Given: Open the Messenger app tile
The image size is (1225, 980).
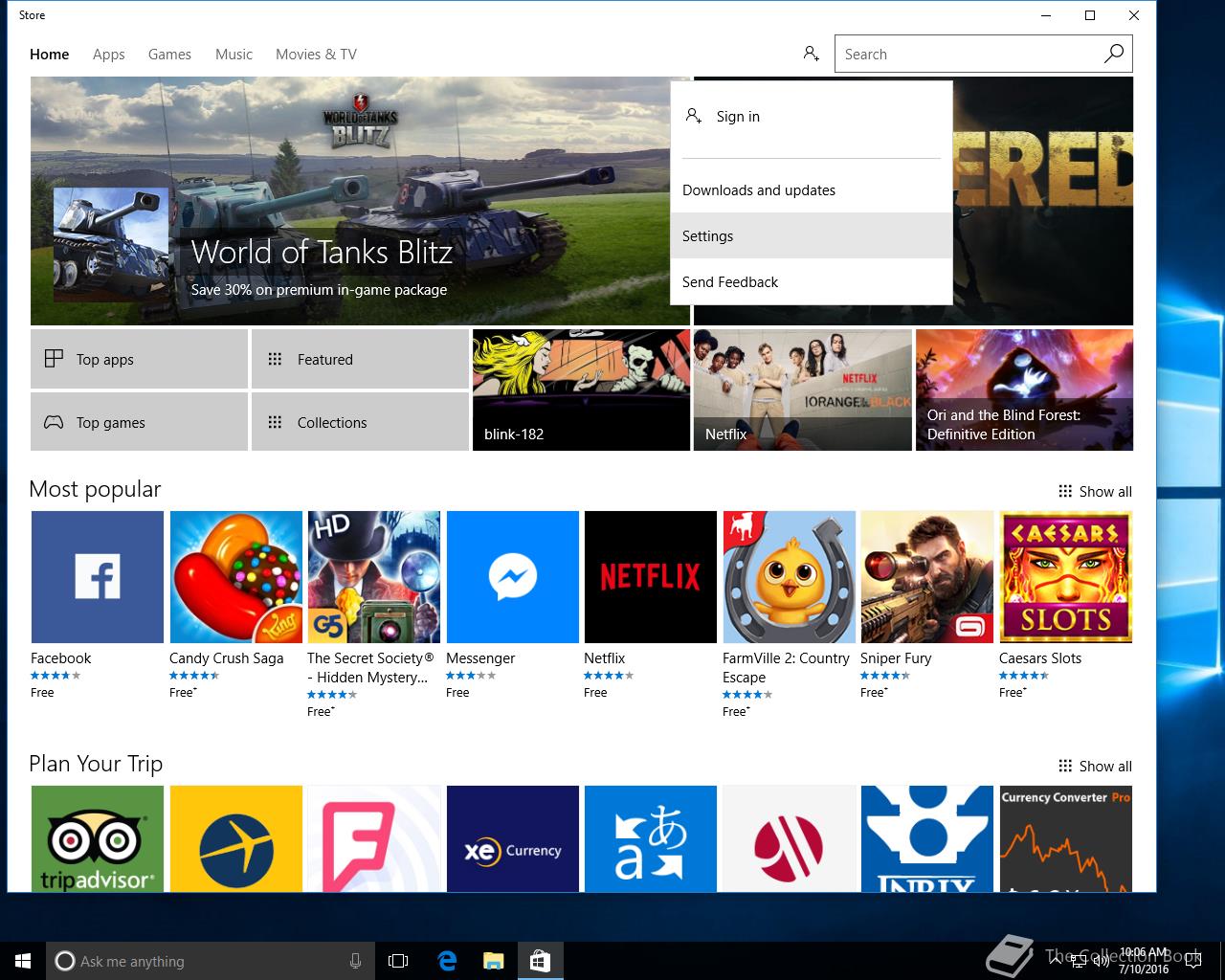Looking at the screenshot, I should pyautogui.click(x=512, y=576).
